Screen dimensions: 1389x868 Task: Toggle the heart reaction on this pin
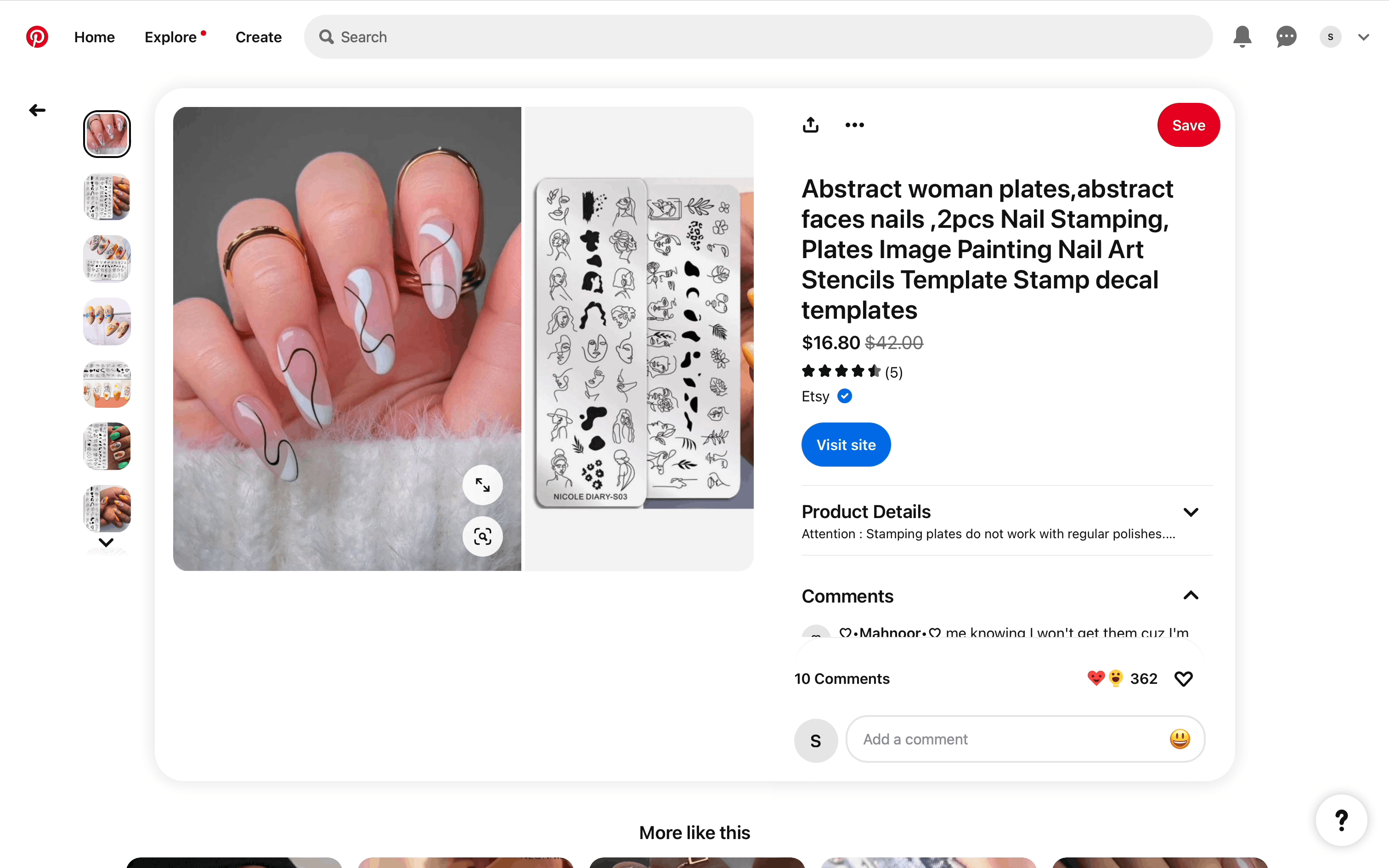pos(1184,679)
